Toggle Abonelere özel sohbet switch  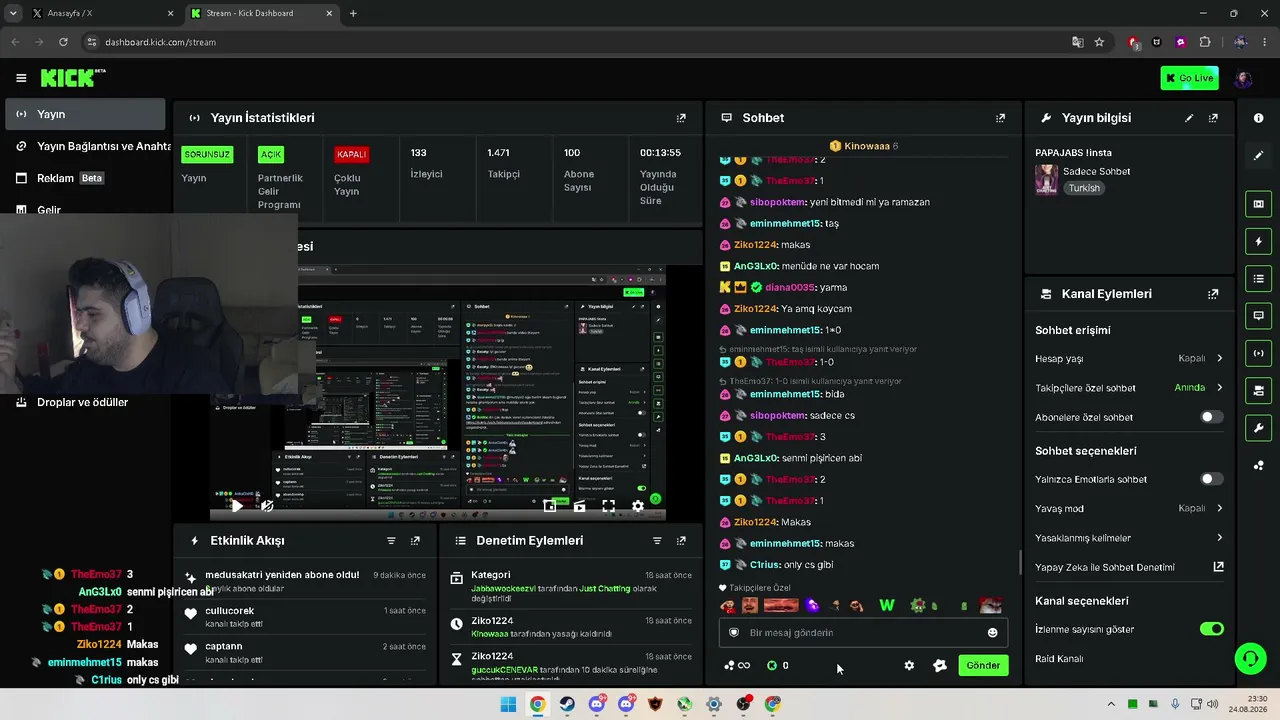(x=1211, y=417)
